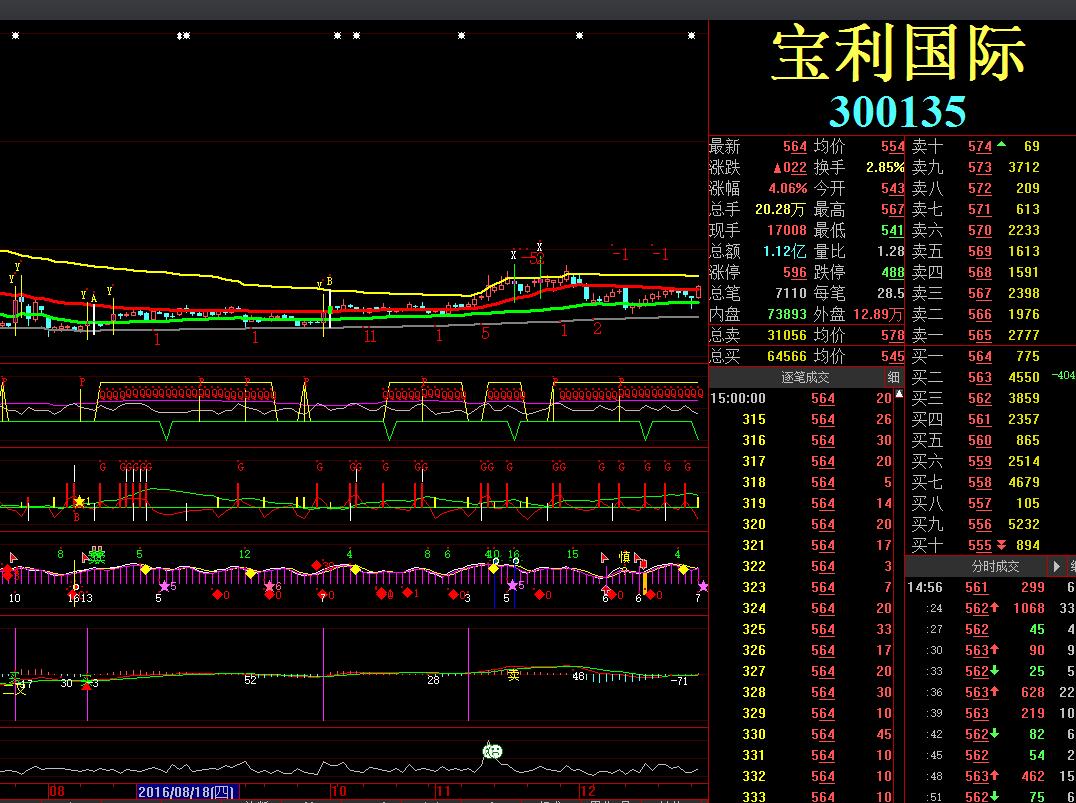Click the 总手 value 20.28万
This screenshot has width=1076, height=803.
pos(780,209)
